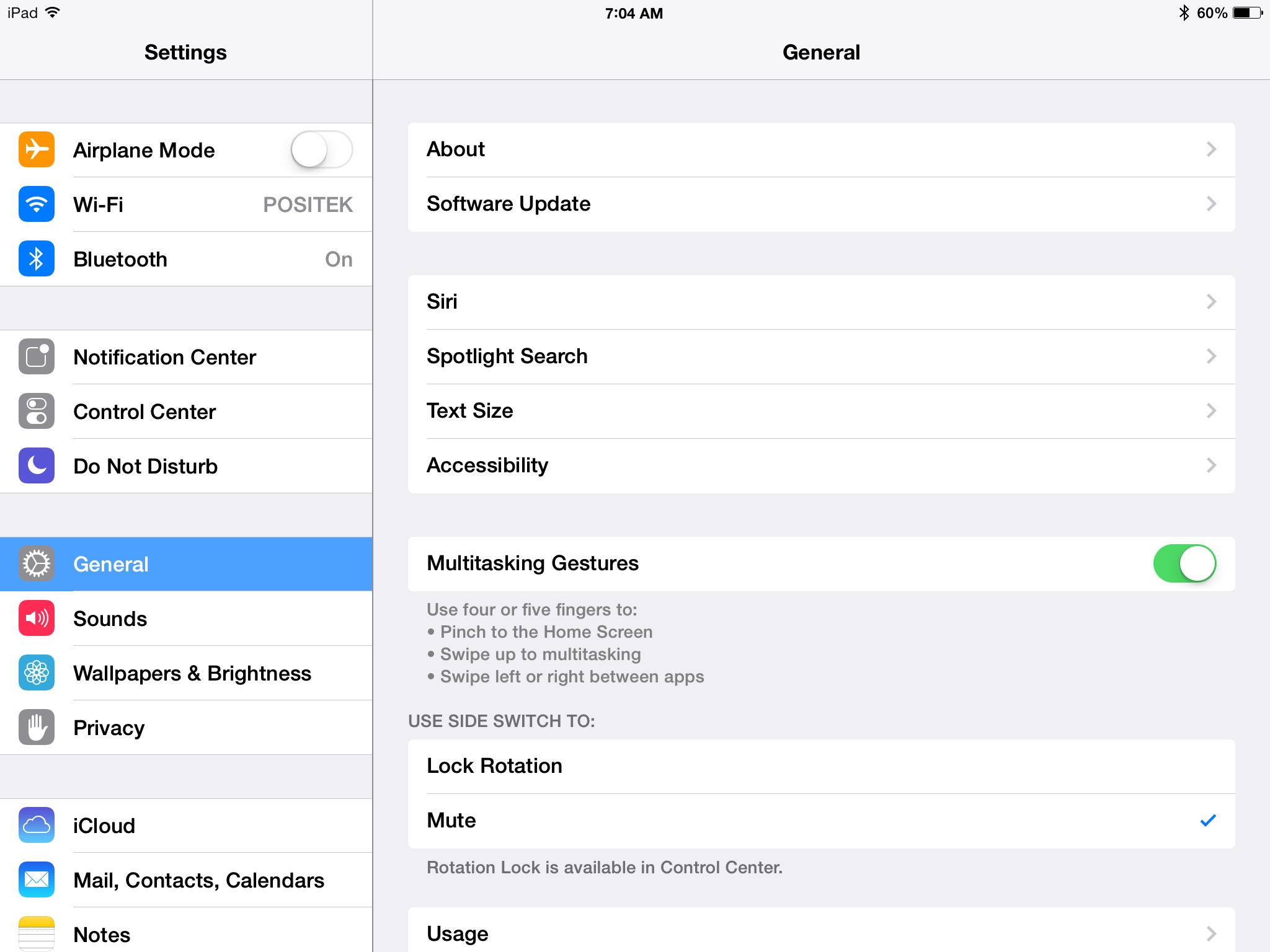Viewport: 1270px width, 952px height.
Task: Open the Usage label
Action: pos(458,933)
